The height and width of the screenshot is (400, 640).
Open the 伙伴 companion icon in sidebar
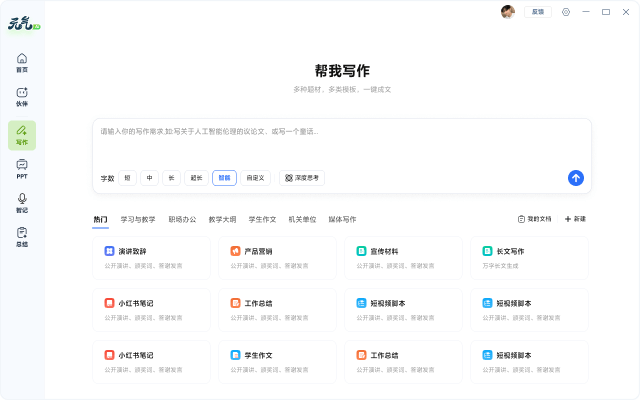(x=22, y=97)
